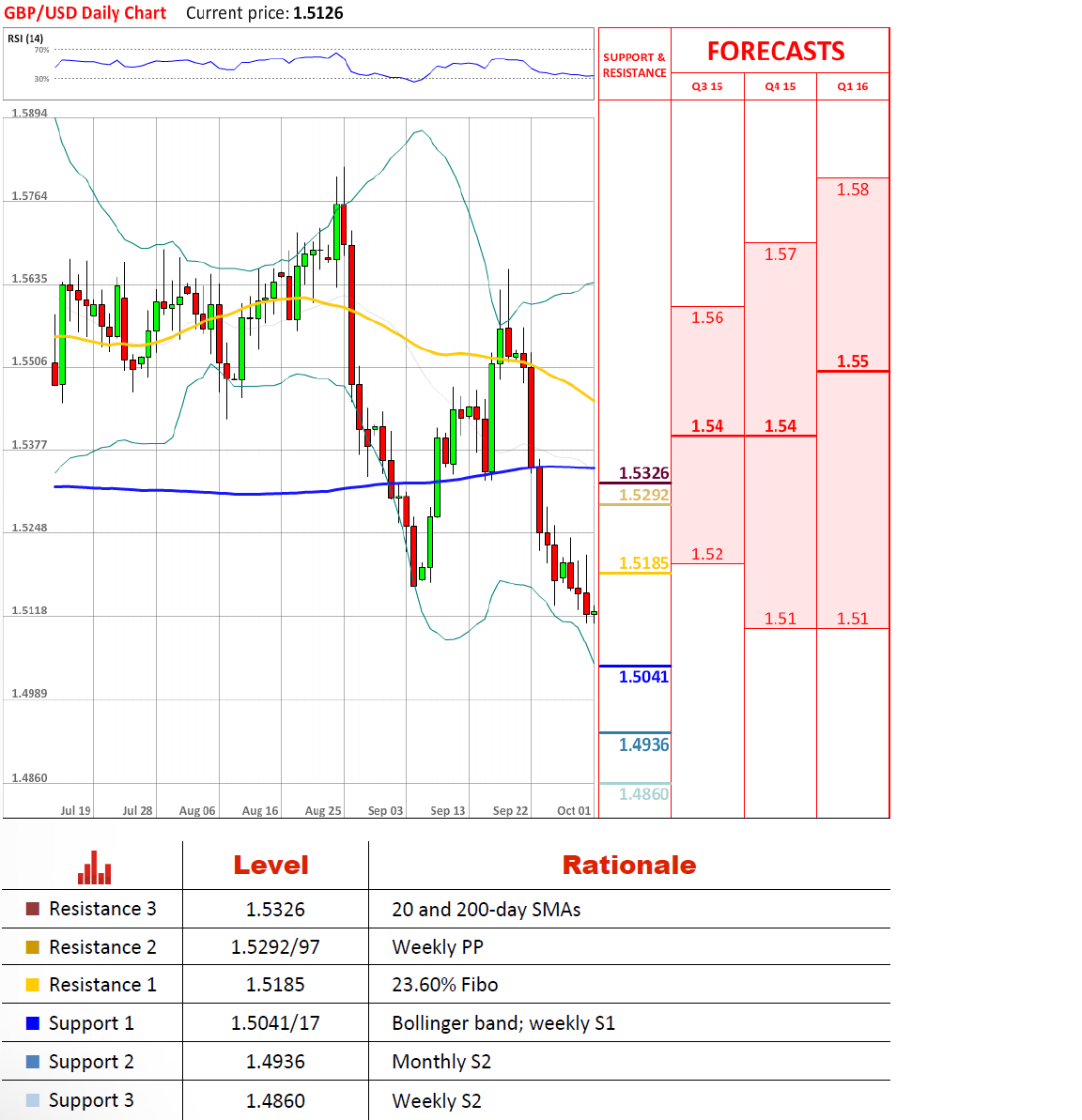The image size is (1082, 1120).
Task: Click the 1.4989 price axis label
Action: (x=29, y=694)
